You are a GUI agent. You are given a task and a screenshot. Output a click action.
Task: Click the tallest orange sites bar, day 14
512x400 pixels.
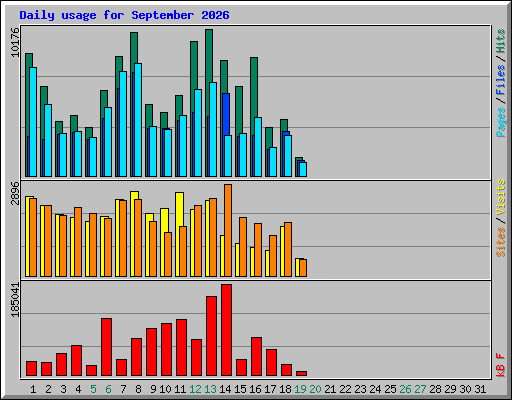[228, 230]
